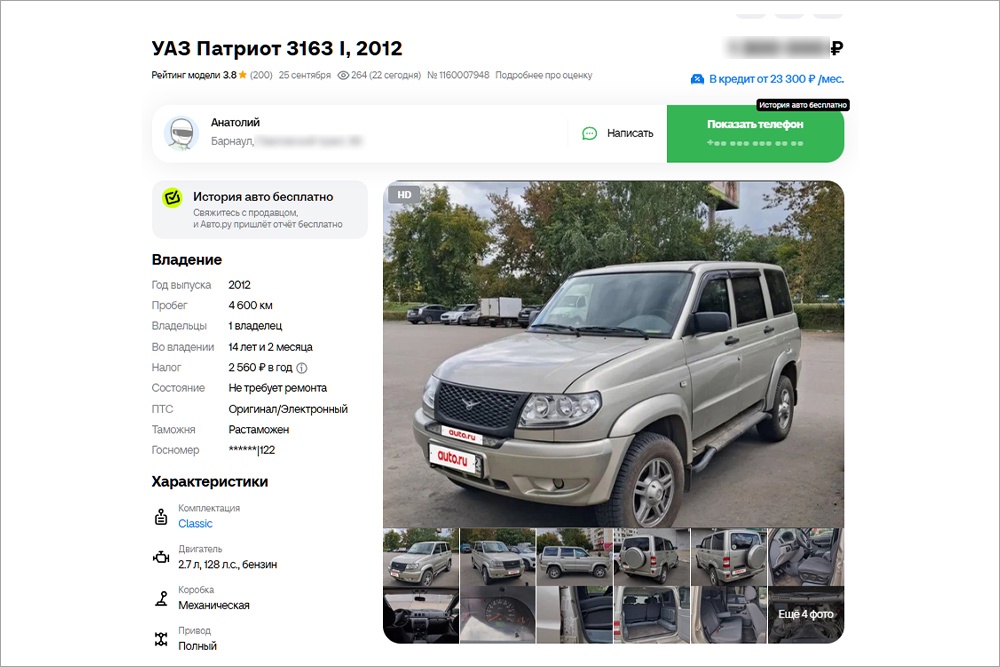
Task: Click the (200) reviews count
Action: [x=261, y=75]
